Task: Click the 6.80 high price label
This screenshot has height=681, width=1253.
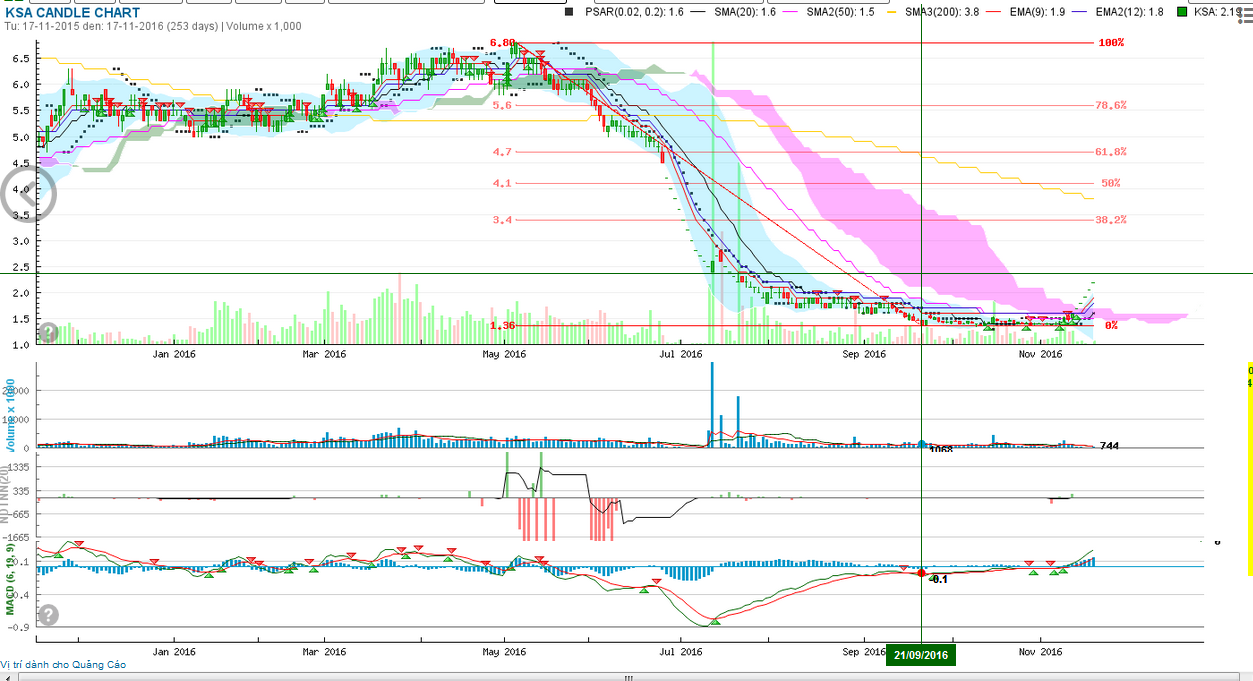Action: pyautogui.click(x=502, y=43)
